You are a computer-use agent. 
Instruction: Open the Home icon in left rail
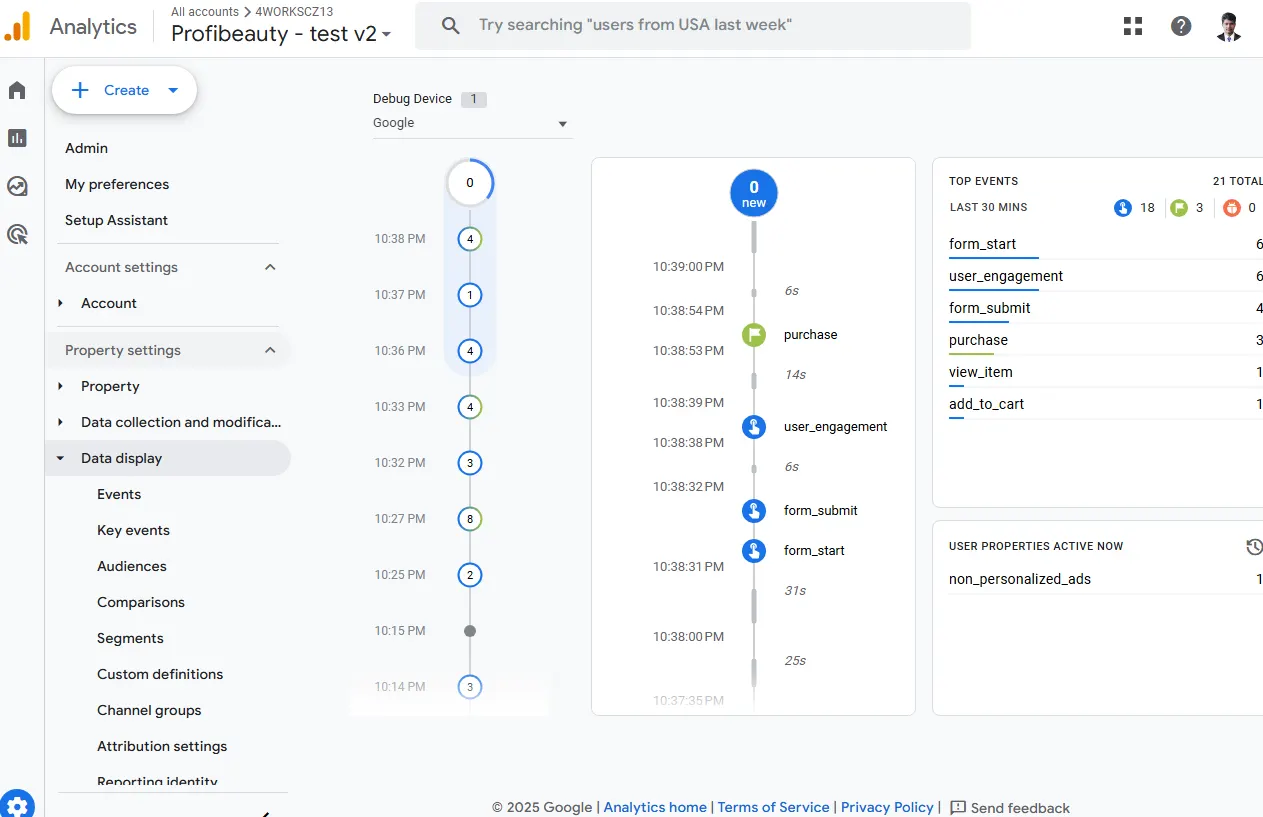click(x=17, y=91)
